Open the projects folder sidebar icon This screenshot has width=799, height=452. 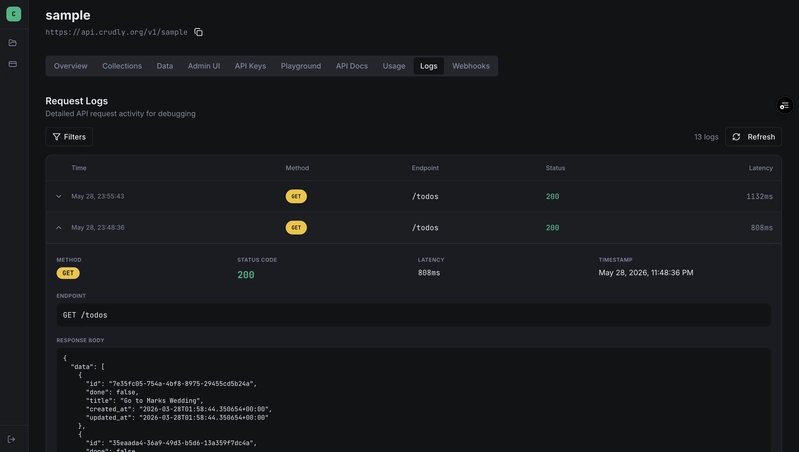[13, 43]
